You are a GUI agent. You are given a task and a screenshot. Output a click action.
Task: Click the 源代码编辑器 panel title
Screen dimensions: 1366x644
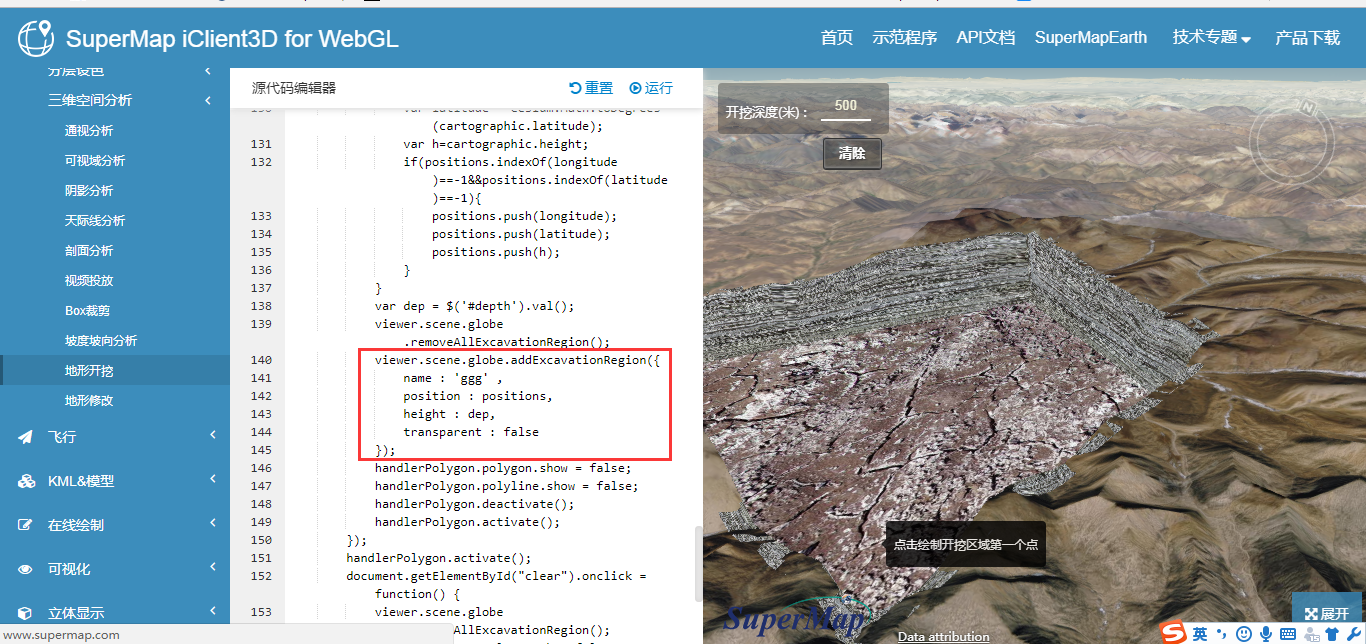coord(294,88)
